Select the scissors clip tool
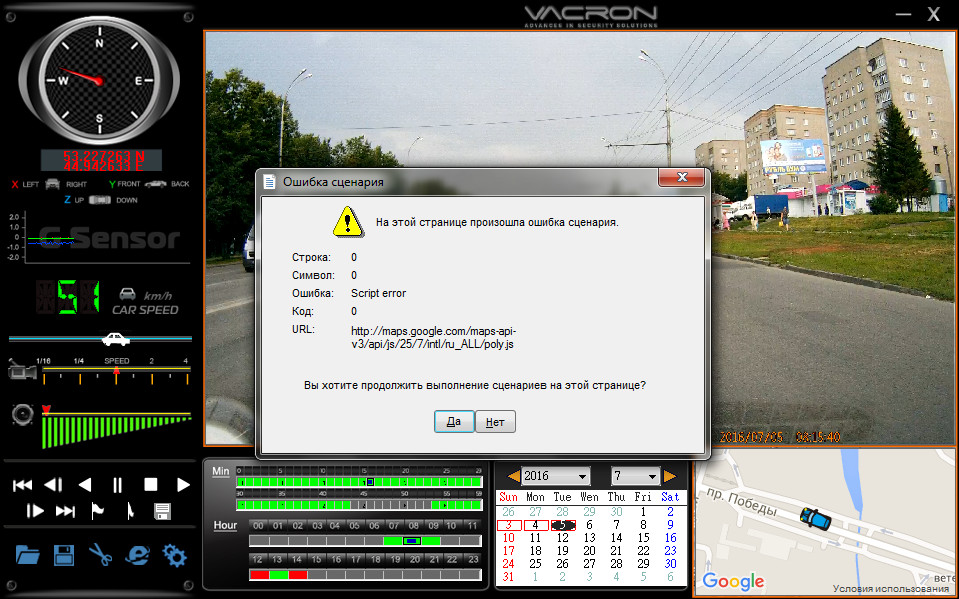Image resolution: width=959 pixels, height=599 pixels. click(100, 555)
